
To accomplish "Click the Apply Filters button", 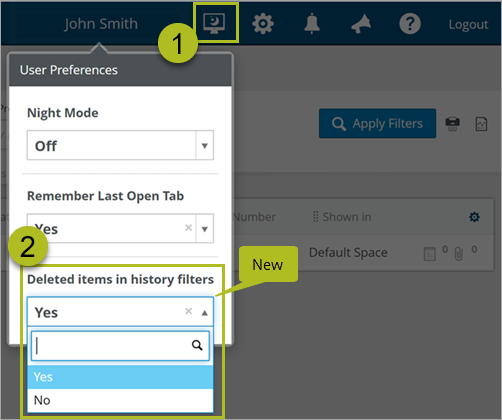I will coord(377,123).
